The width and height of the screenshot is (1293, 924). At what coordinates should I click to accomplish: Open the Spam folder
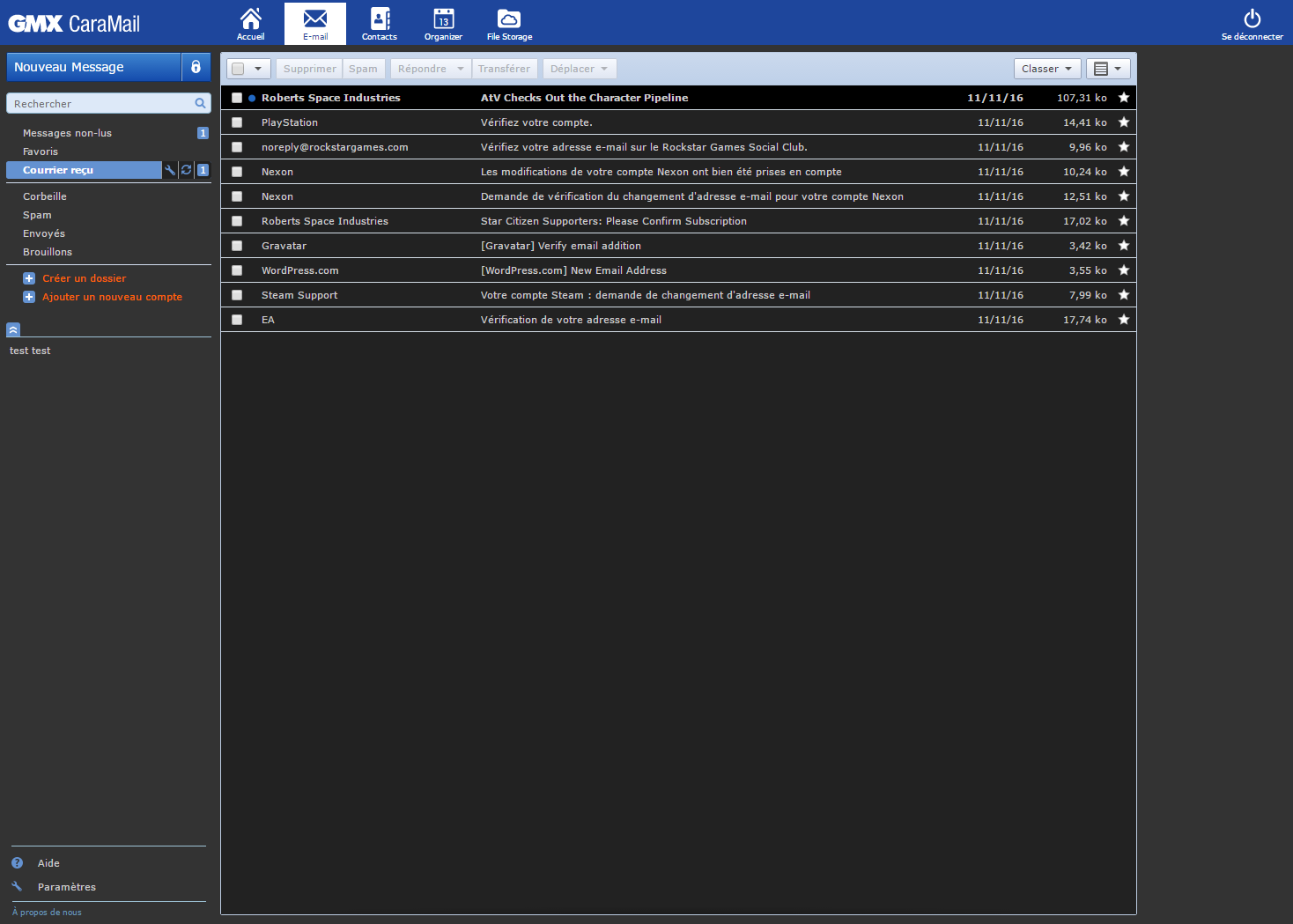tap(37, 215)
